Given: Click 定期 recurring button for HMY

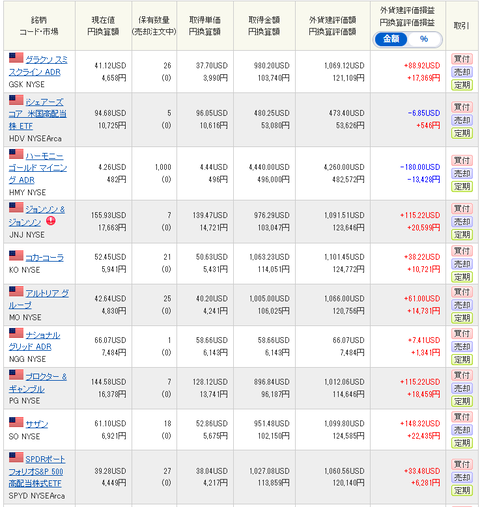Looking at the screenshot, I should coord(462,187).
